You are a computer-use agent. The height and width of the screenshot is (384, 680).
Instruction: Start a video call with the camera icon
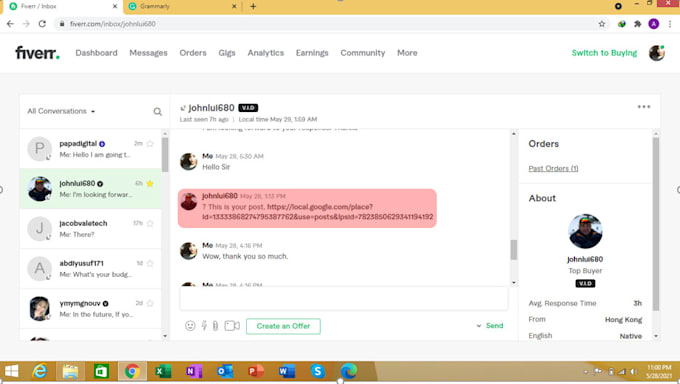point(232,326)
